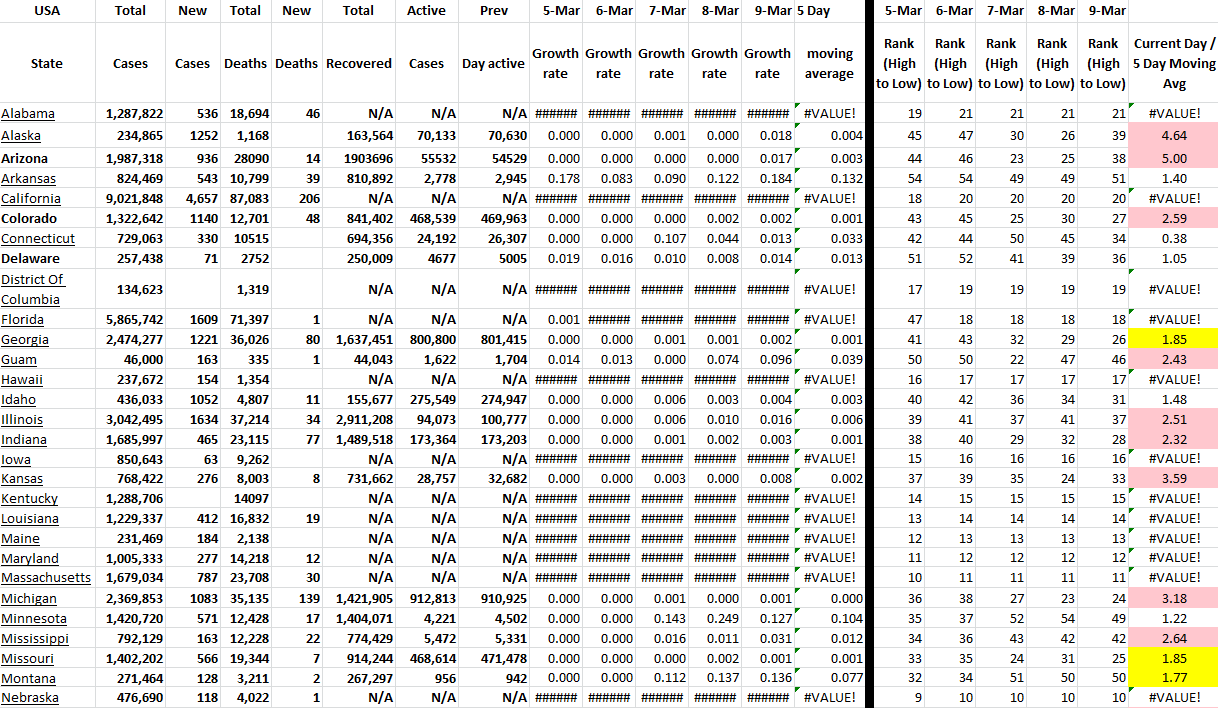Click the Nebraska hyperlink
Image resolution: width=1218 pixels, height=708 pixels.
point(30,698)
